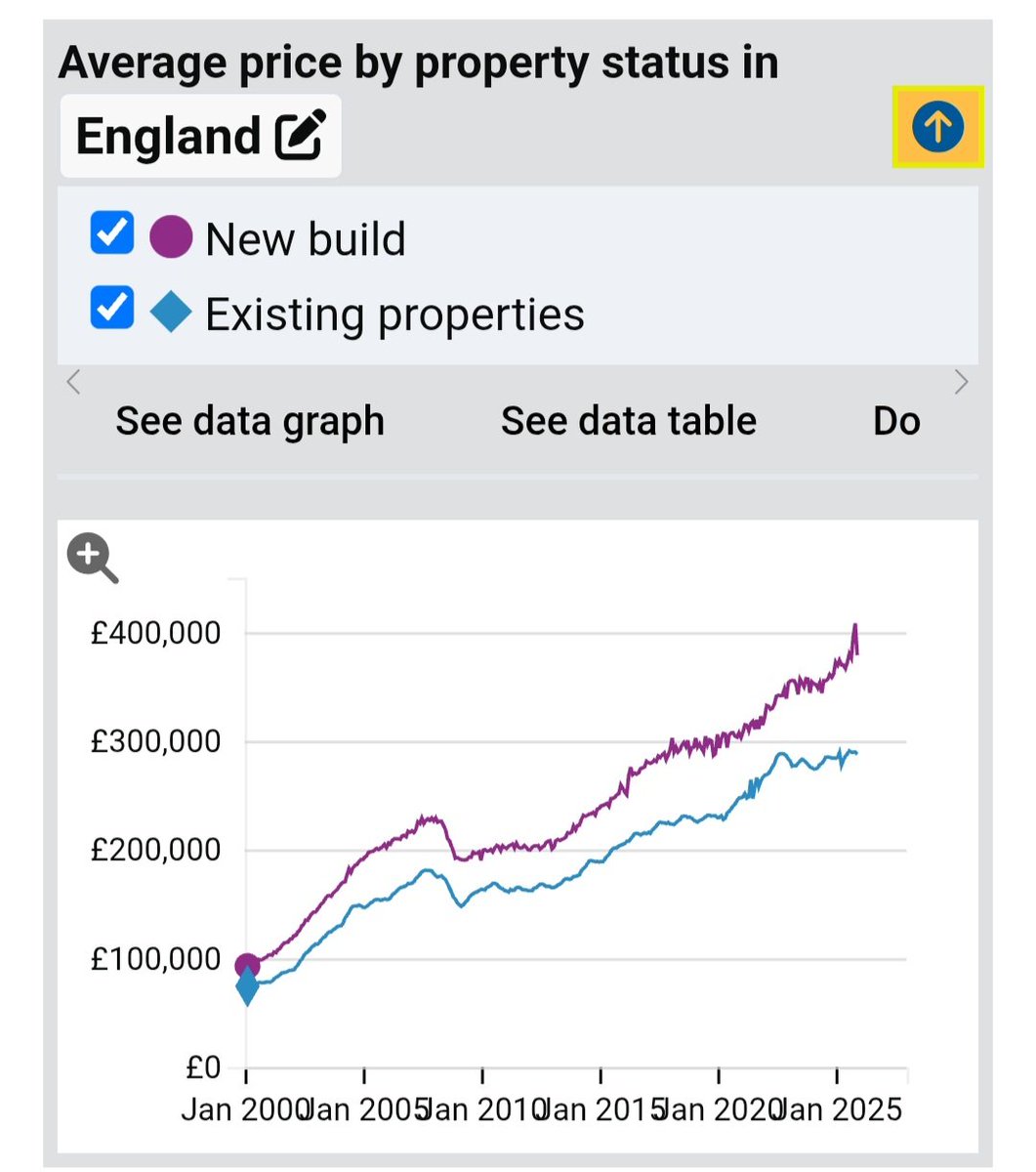Open the partially visible Do tab
The height and width of the screenshot is (1172, 1036).
click(896, 421)
